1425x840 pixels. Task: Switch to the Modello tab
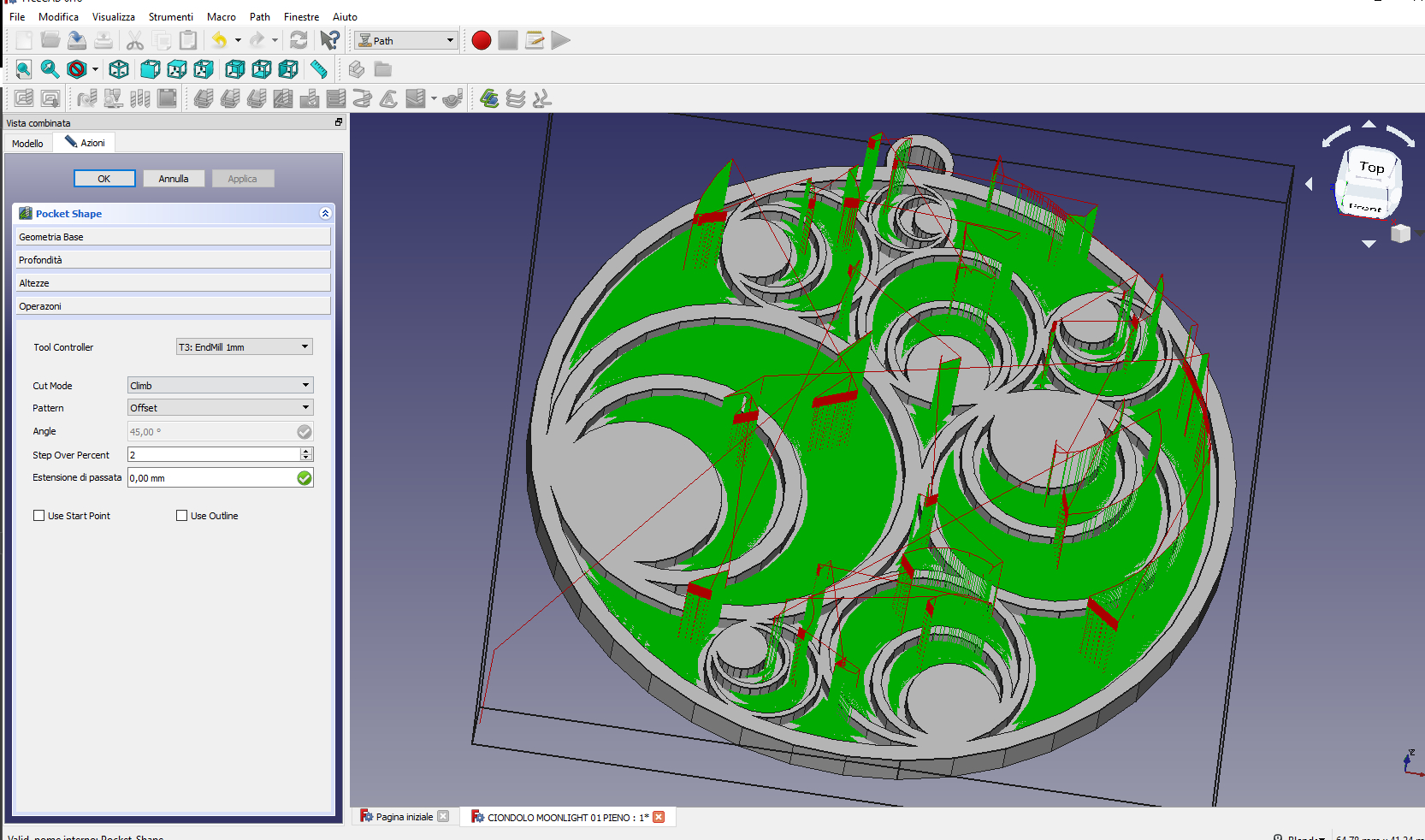[27, 143]
